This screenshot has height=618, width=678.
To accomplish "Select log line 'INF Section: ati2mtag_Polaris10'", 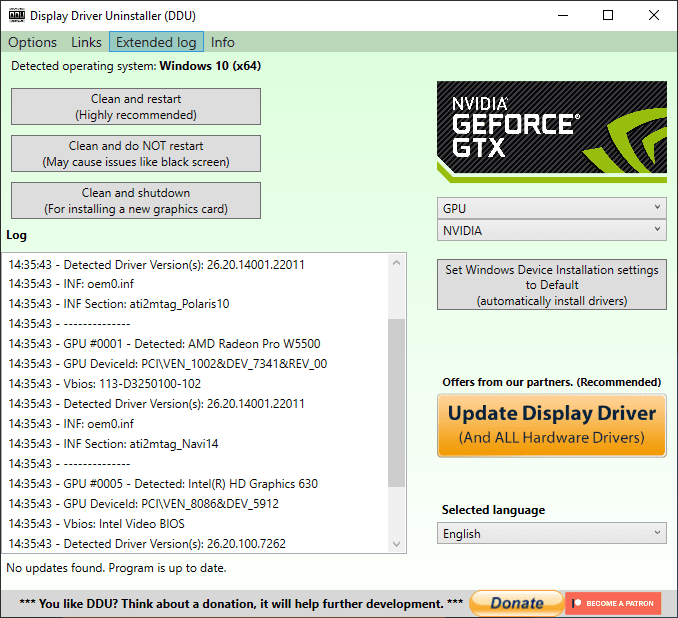I will coord(119,304).
